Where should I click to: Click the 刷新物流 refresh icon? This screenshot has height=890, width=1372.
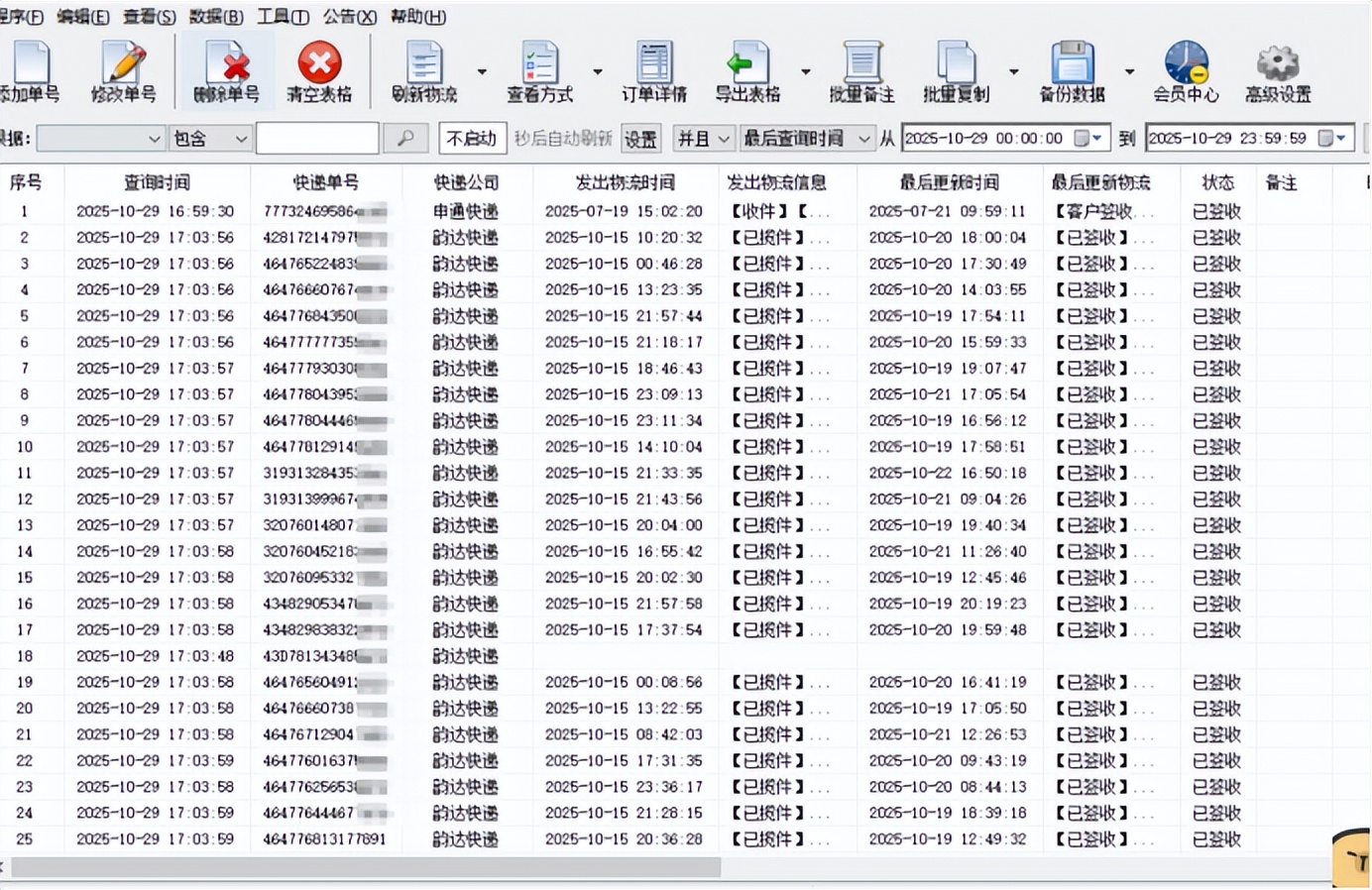pyautogui.click(x=424, y=64)
